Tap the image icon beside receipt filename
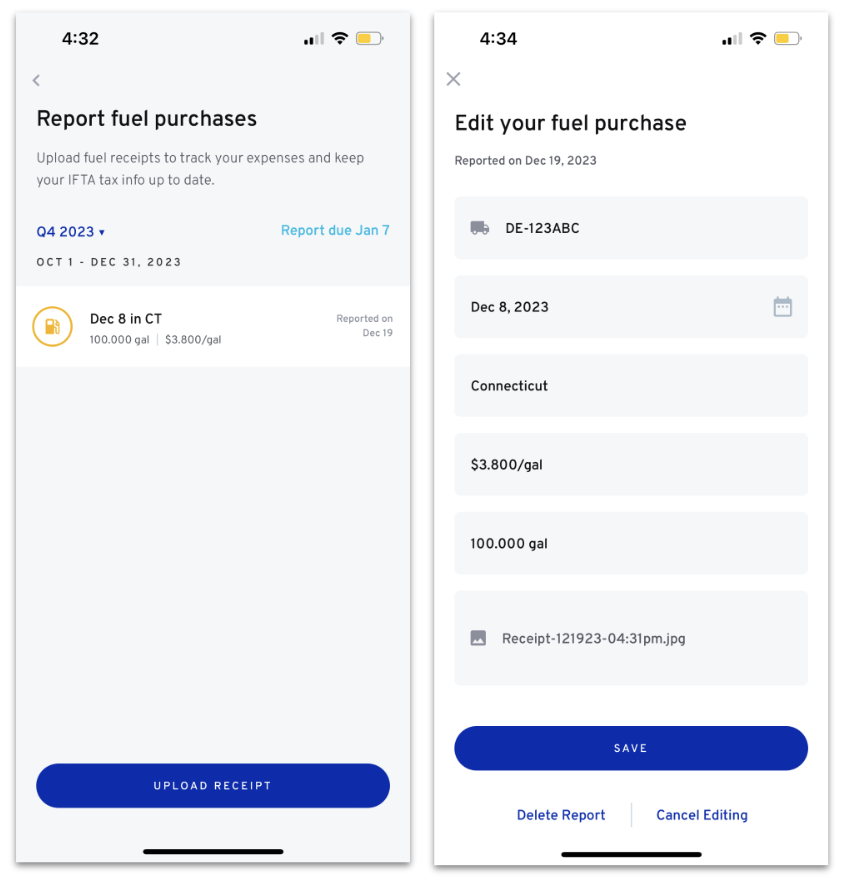This screenshot has height=884, width=852. pos(478,638)
